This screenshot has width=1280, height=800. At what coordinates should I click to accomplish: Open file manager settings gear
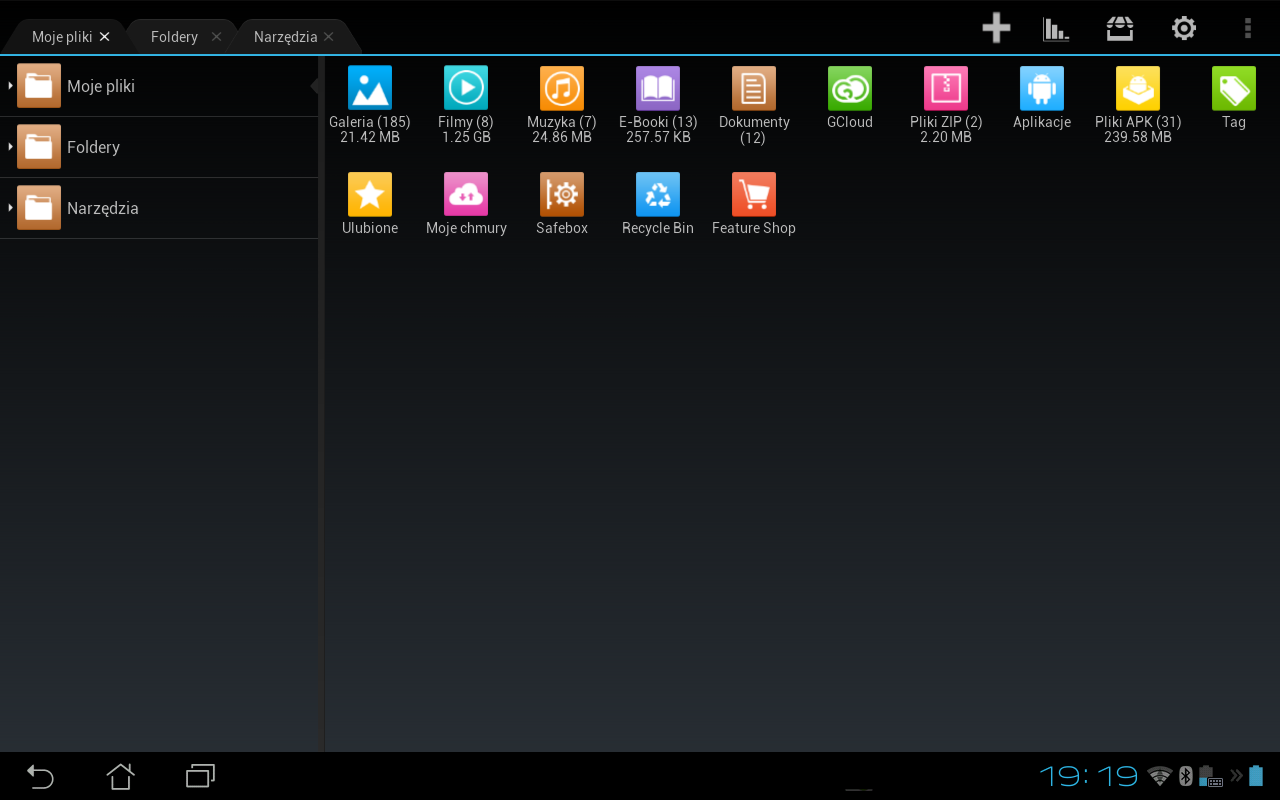(x=1183, y=27)
